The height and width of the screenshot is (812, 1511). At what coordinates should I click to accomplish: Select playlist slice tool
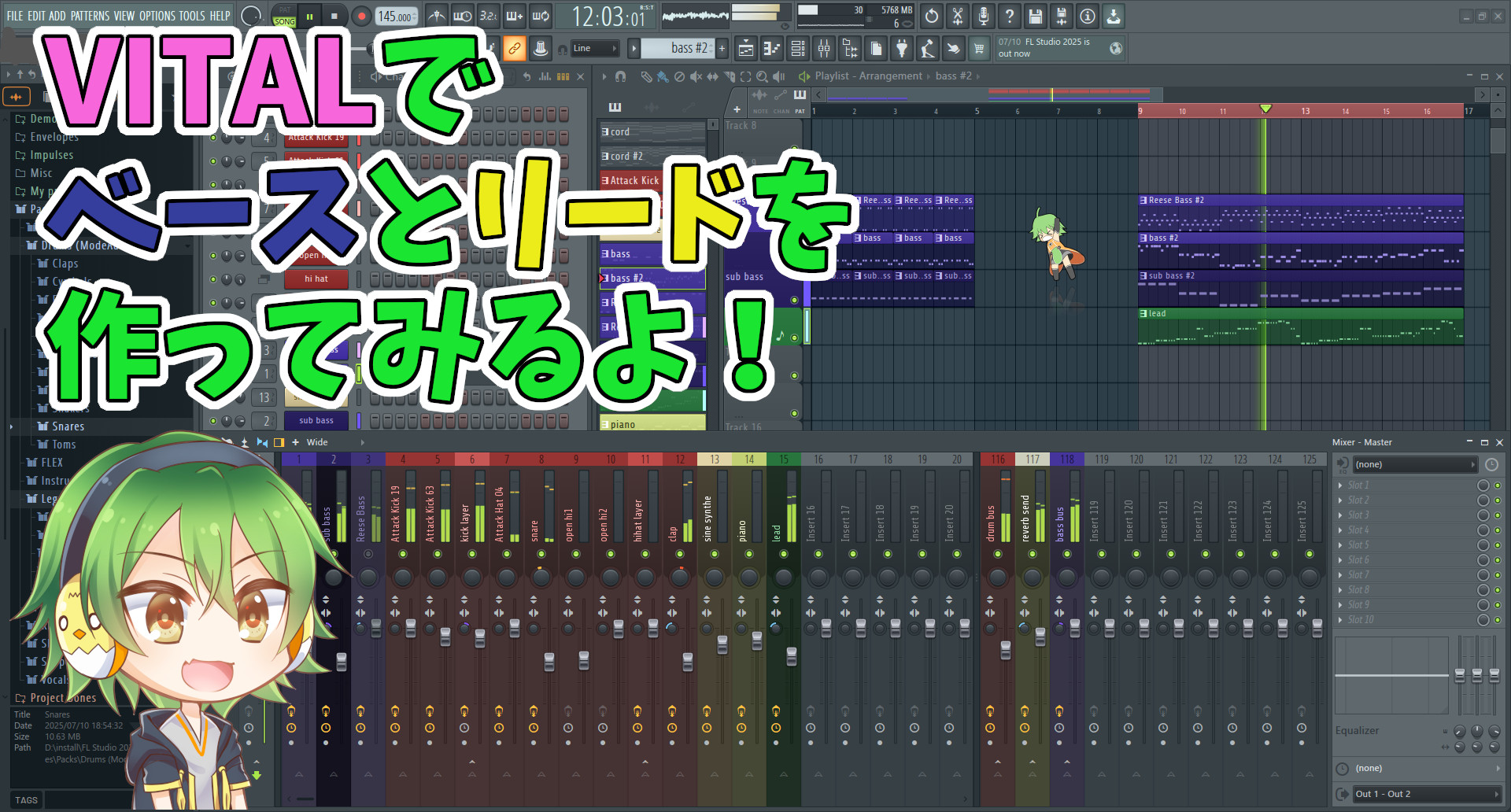point(729,76)
